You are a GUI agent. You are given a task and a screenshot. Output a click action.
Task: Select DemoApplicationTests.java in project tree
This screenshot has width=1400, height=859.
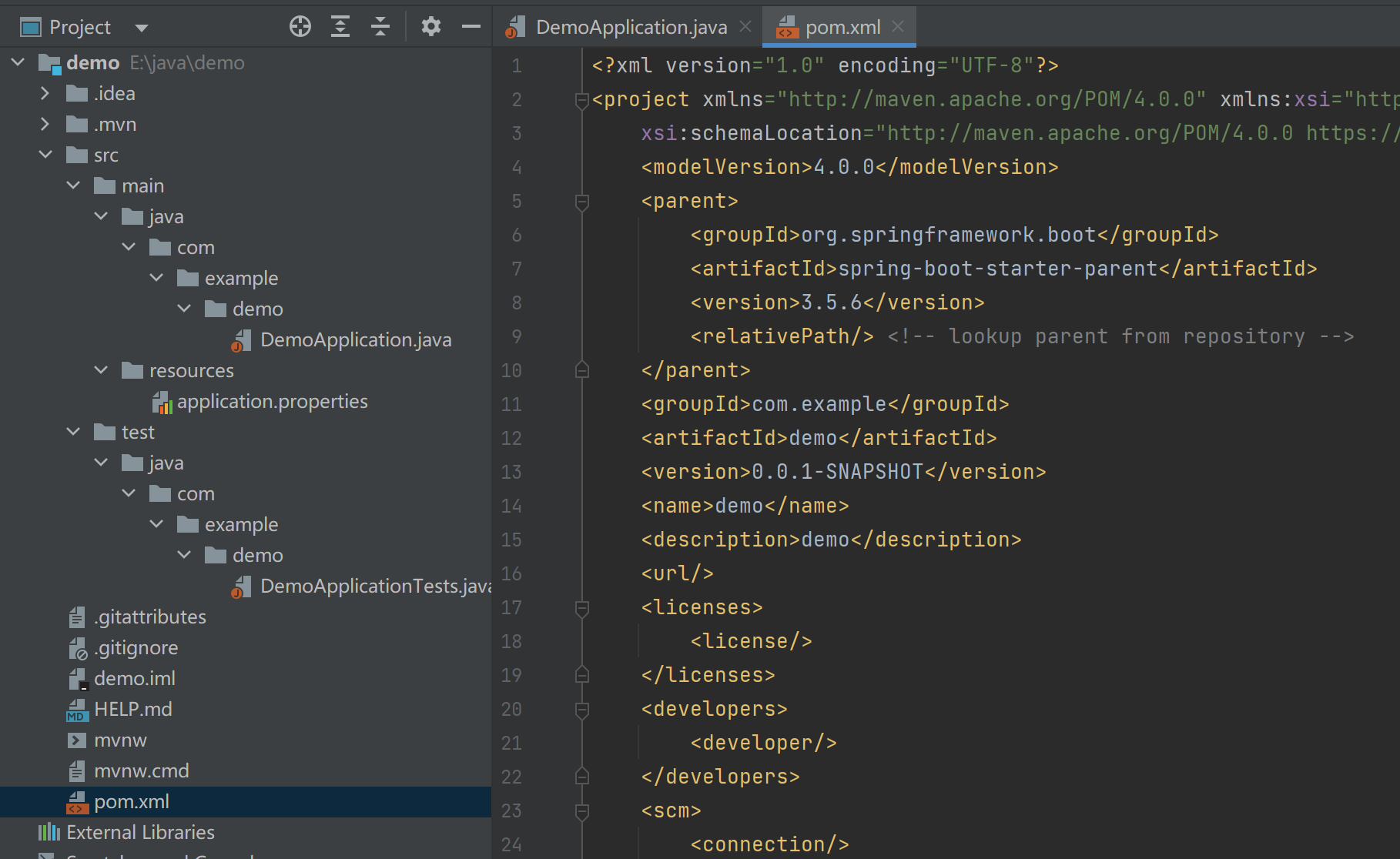tap(376, 586)
